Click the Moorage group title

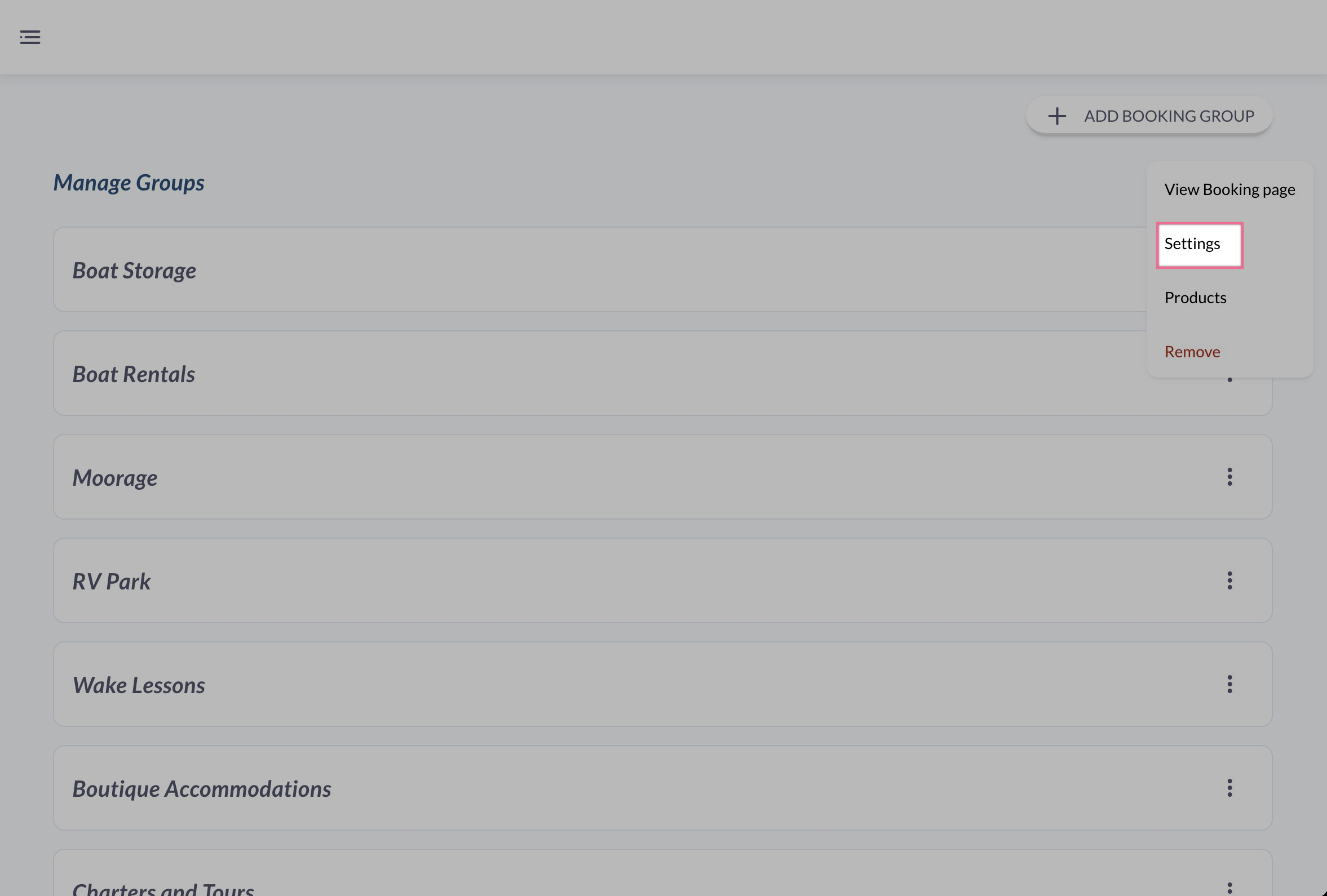point(115,478)
